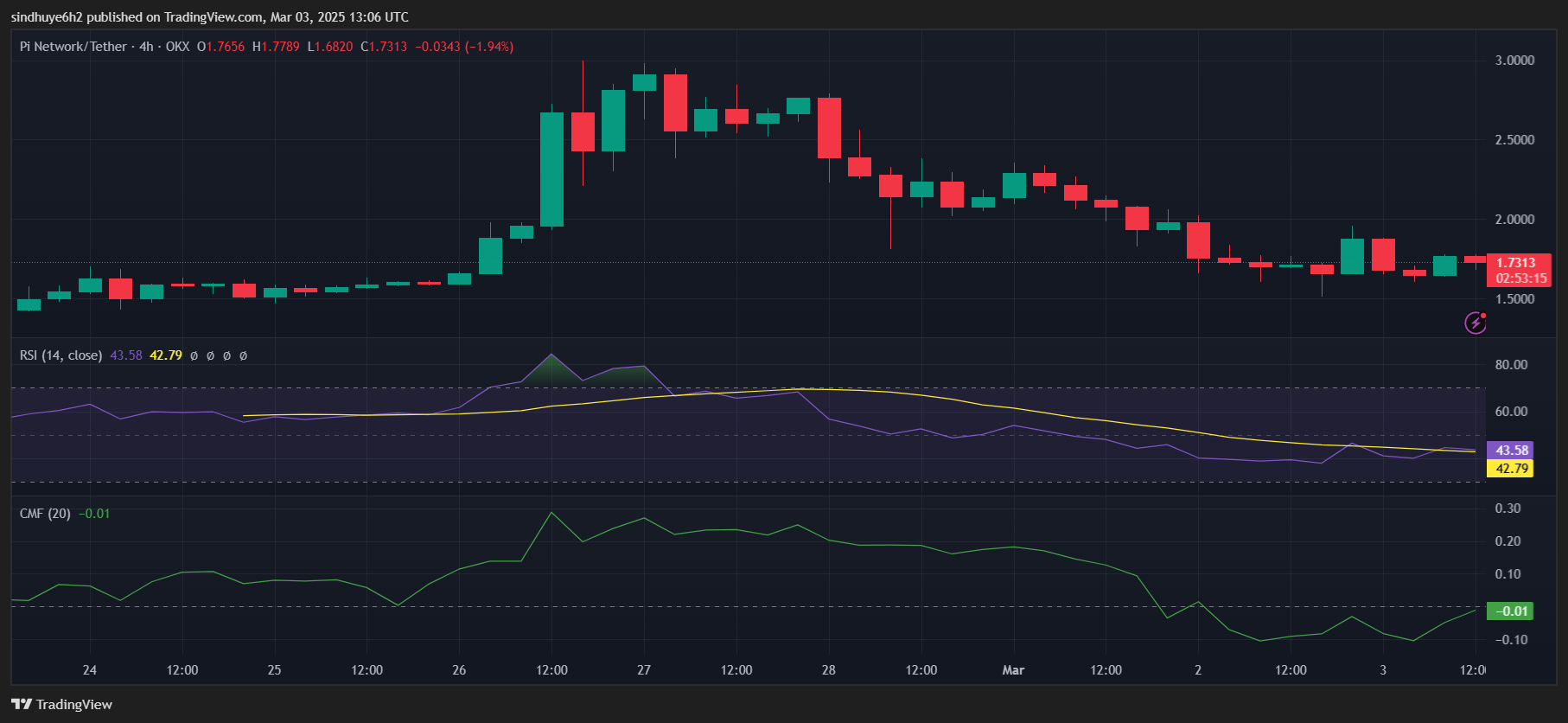Click the 0.20 CMF axis label

[x=1508, y=541]
